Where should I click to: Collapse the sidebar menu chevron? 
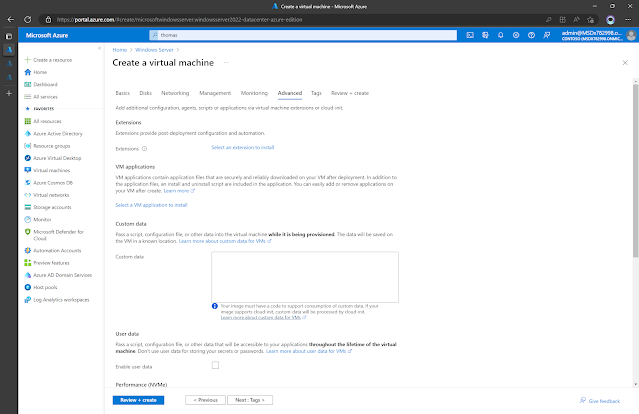[99, 48]
